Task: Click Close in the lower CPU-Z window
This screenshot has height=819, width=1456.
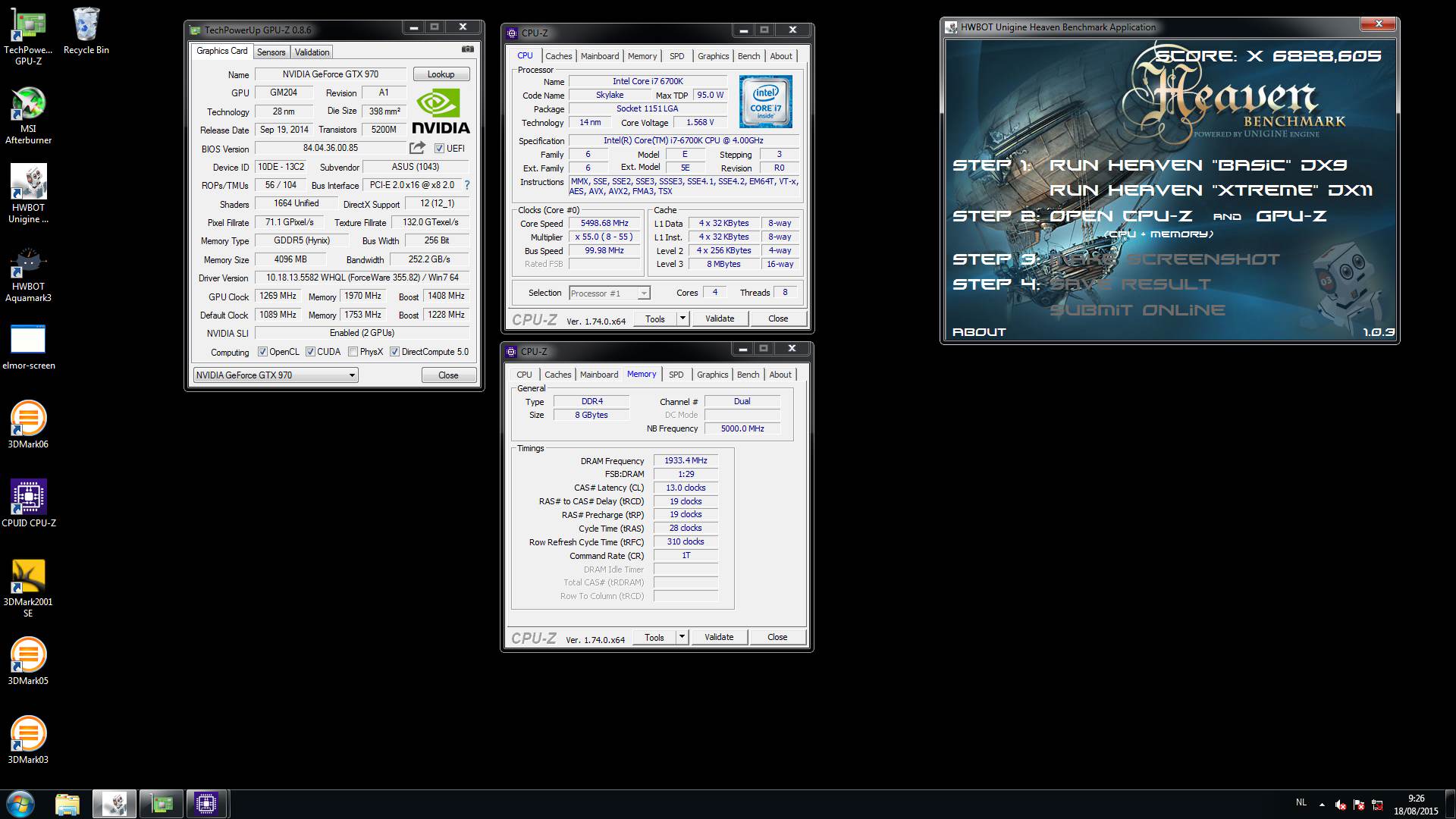Action: (777, 637)
